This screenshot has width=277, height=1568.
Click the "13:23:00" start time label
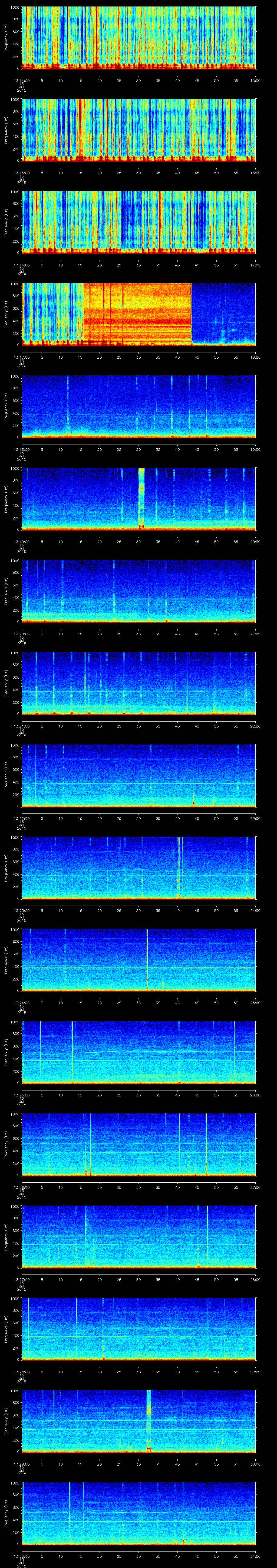click(22, 910)
